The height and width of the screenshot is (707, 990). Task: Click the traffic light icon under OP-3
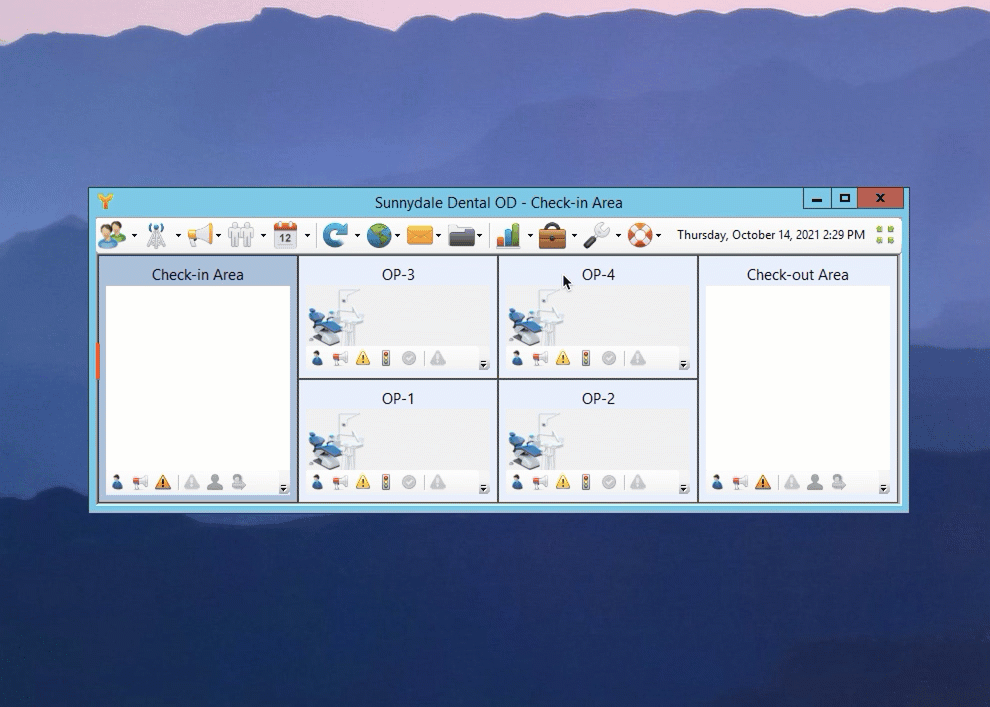(x=386, y=359)
